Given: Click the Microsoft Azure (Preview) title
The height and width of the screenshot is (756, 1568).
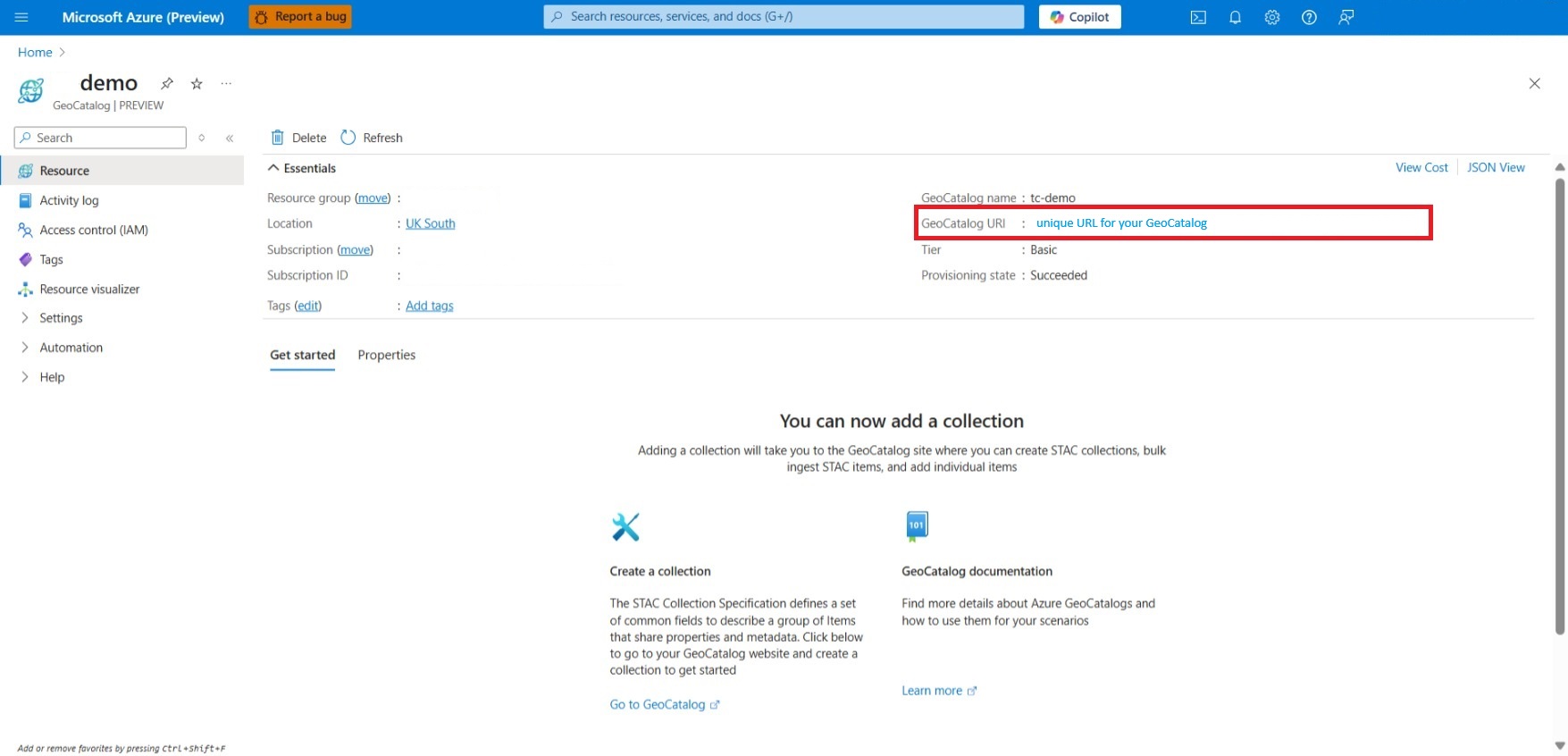Looking at the screenshot, I should pyautogui.click(x=143, y=17).
